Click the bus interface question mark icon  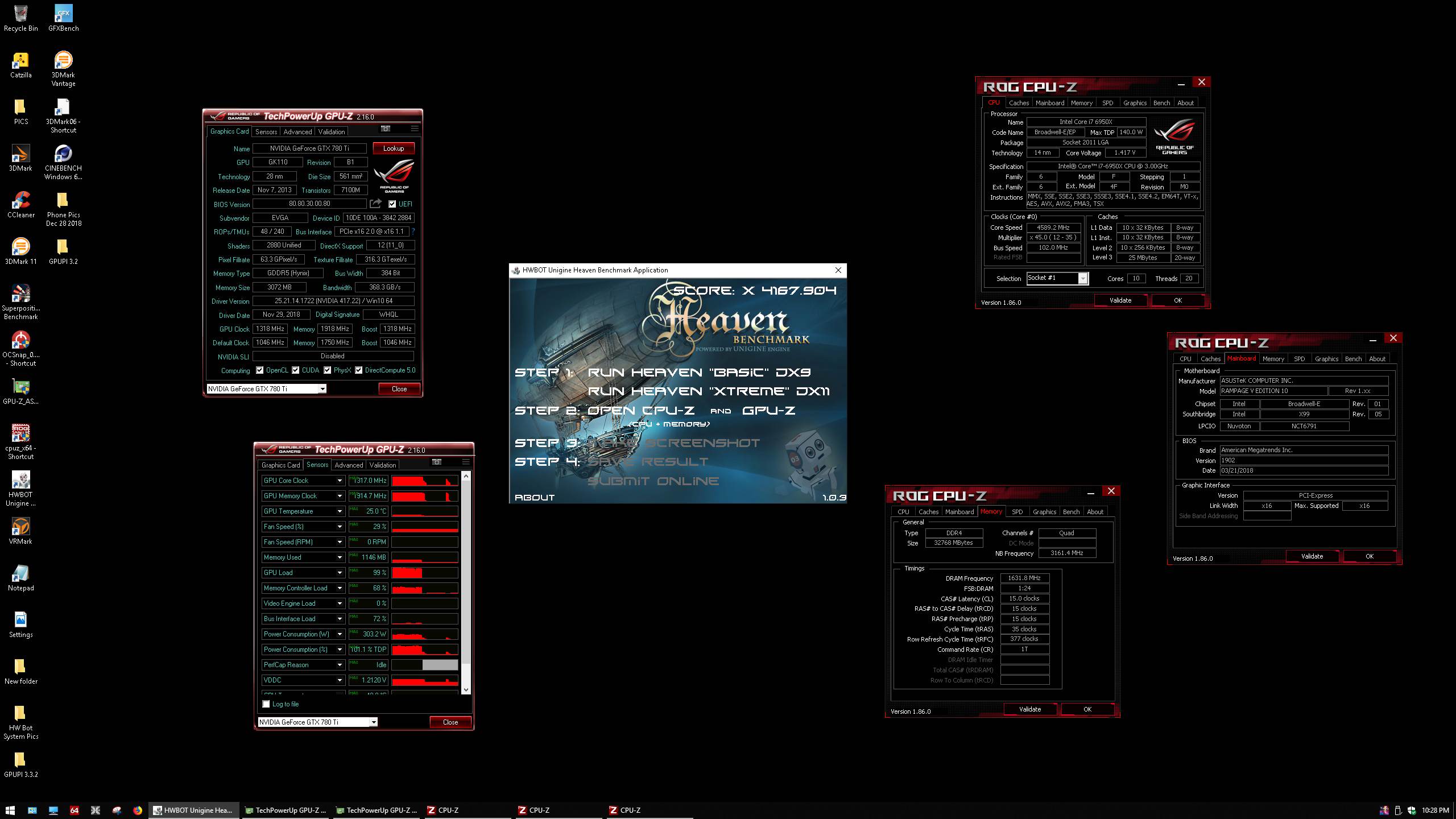(413, 231)
